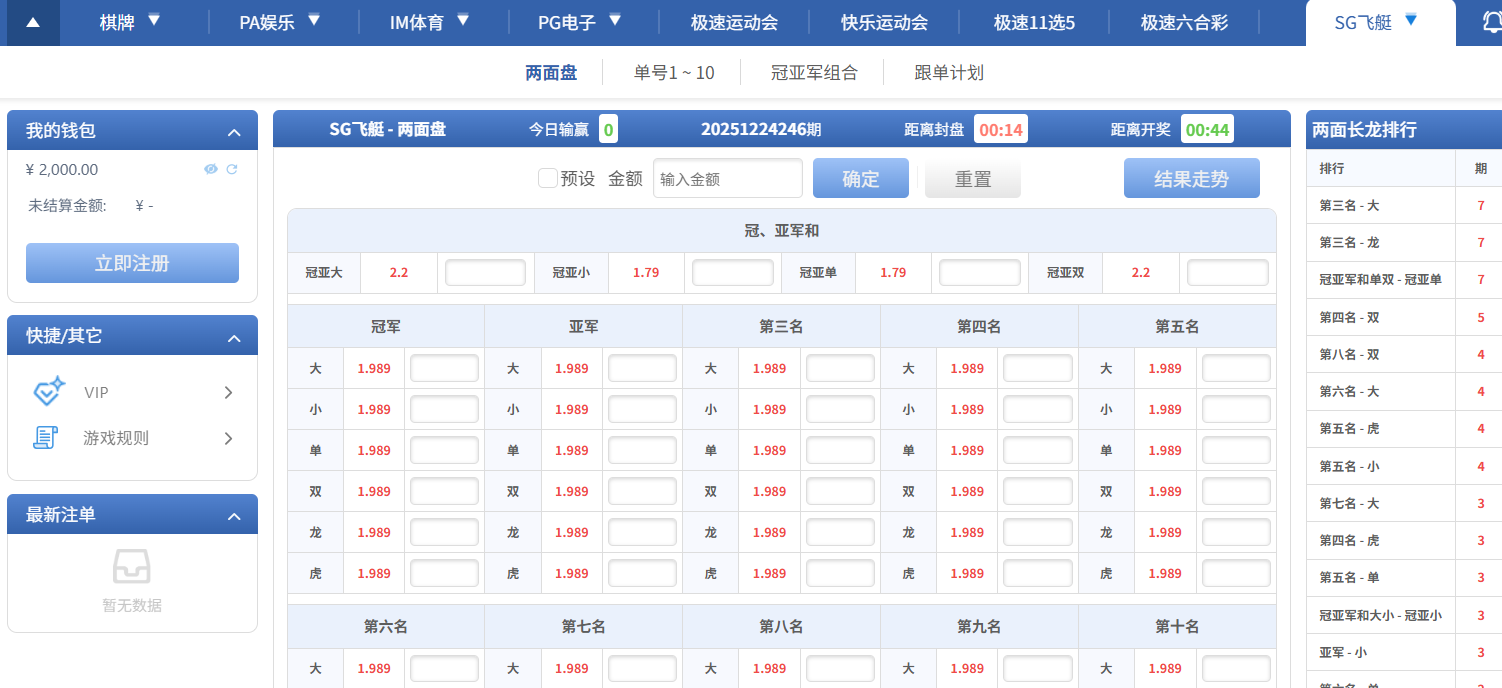Open the 游戏规则 game rules icon
This screenshot has width=1502, height=688.
tap(46, 437)
